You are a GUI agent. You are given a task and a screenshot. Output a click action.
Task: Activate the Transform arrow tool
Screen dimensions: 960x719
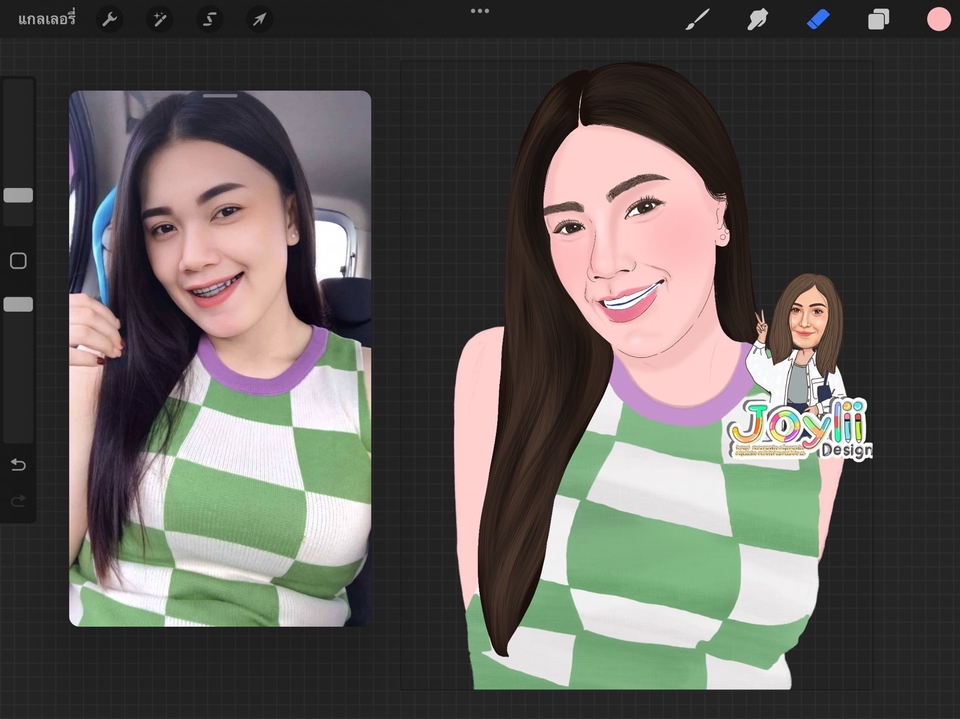coord(259,19)
